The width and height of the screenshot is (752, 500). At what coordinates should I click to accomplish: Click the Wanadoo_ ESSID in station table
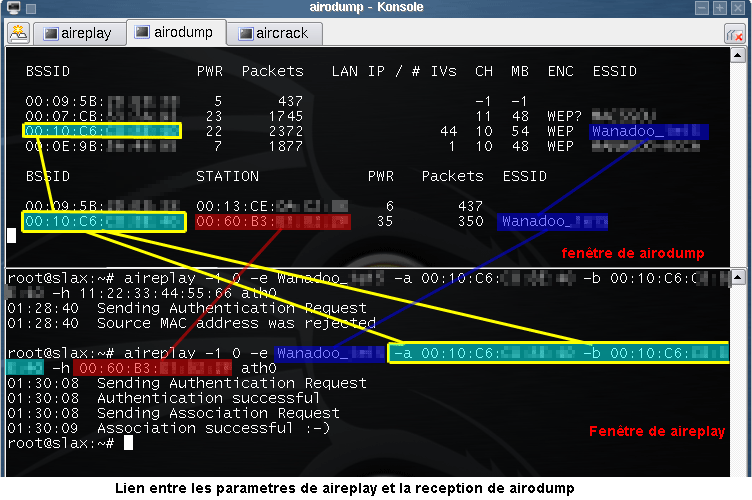pyautogui.click(x=552, y=221)
